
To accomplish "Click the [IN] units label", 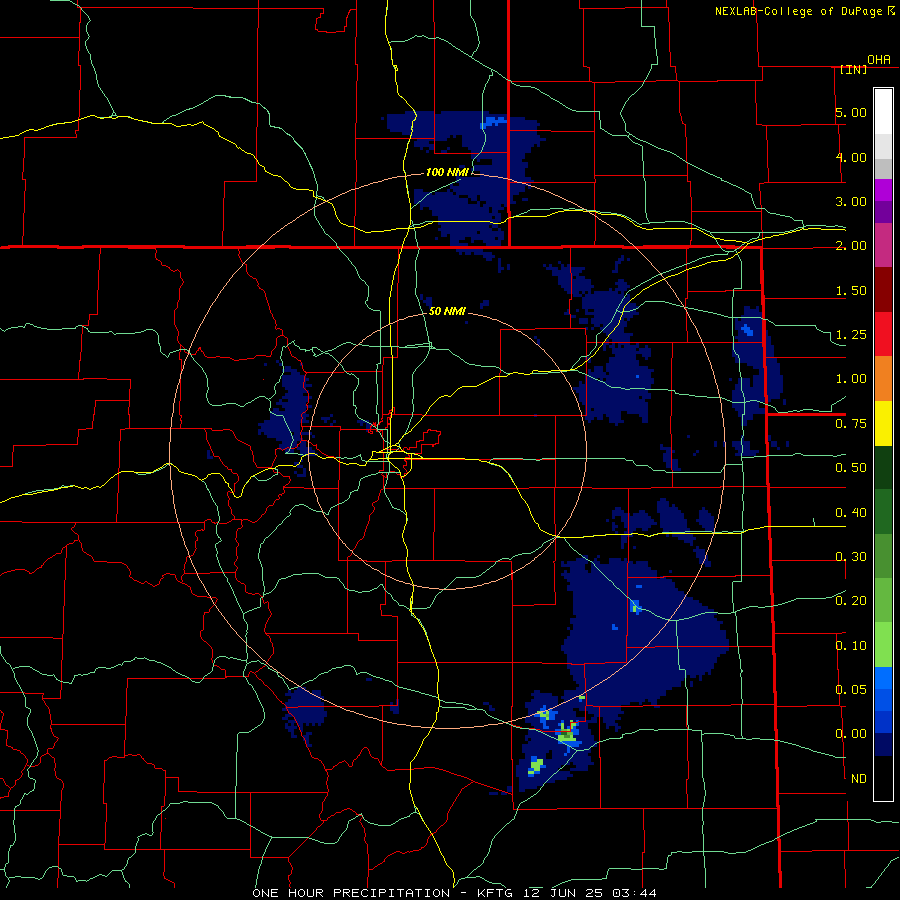I will click(x=853, y=69).
